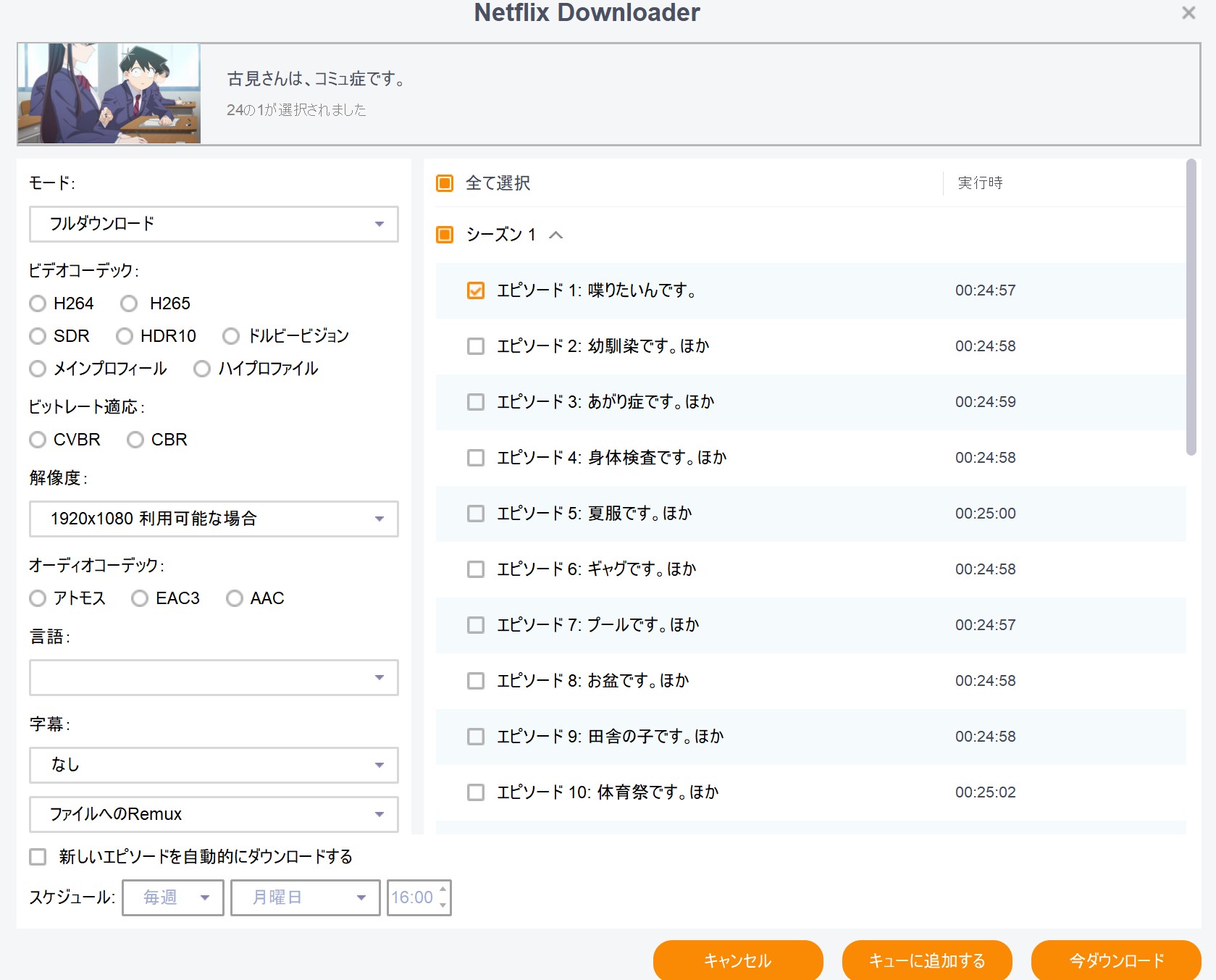Close the Netflix Downloader dialog

[1188, 13]
